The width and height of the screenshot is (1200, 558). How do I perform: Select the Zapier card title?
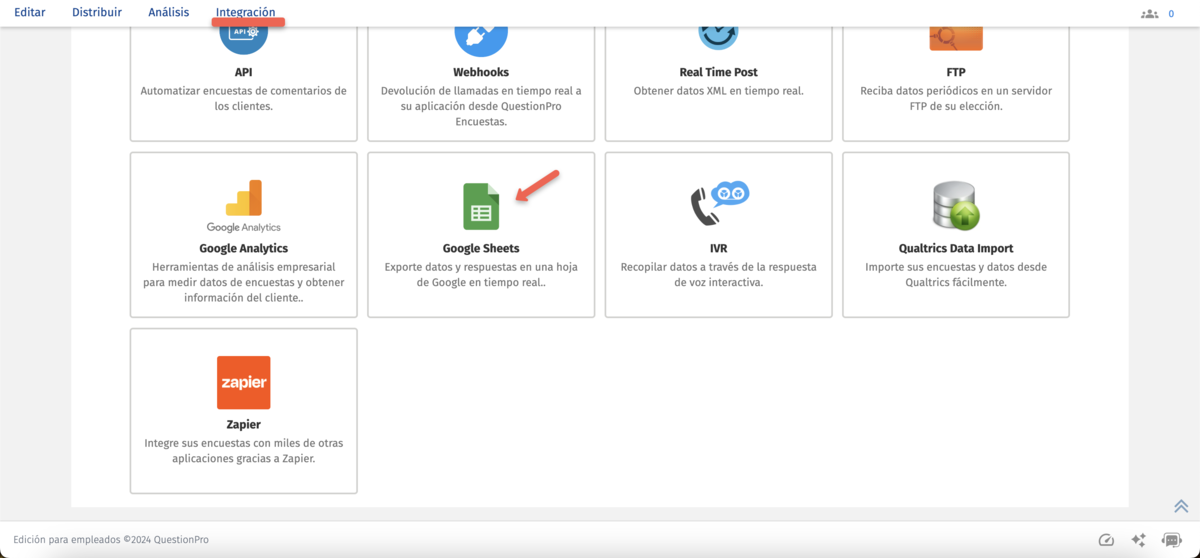(244, 424)
